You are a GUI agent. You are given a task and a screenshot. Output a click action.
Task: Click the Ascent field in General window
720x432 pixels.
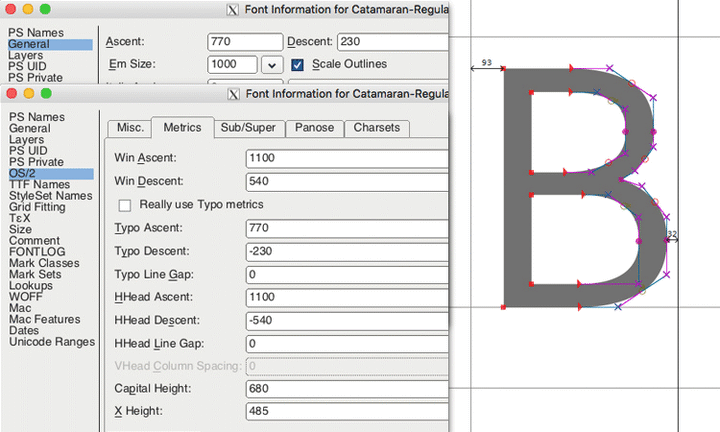pyautogui.click(x=245, y=42)
